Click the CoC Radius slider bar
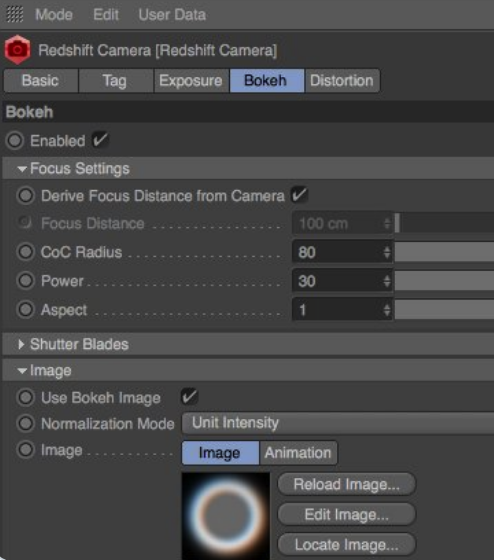Screen dimensions: 494x560 point(444,252)
